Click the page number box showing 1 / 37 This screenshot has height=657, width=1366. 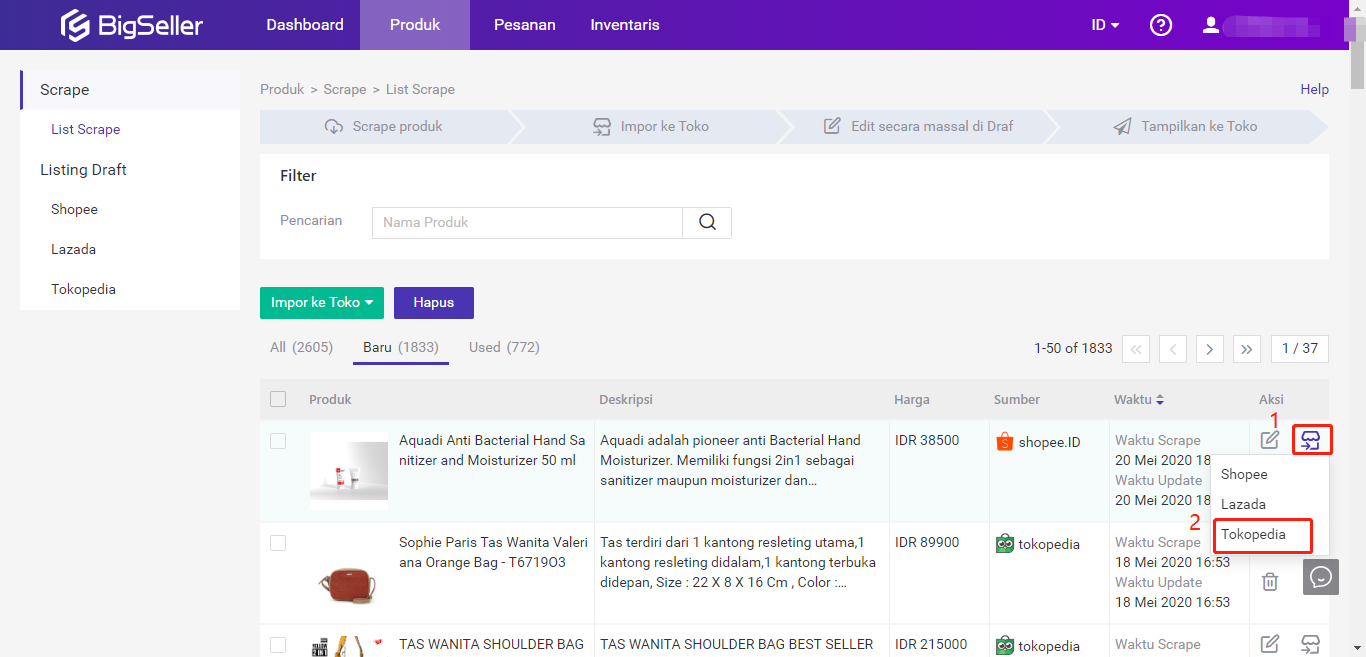pos(1300,349)
